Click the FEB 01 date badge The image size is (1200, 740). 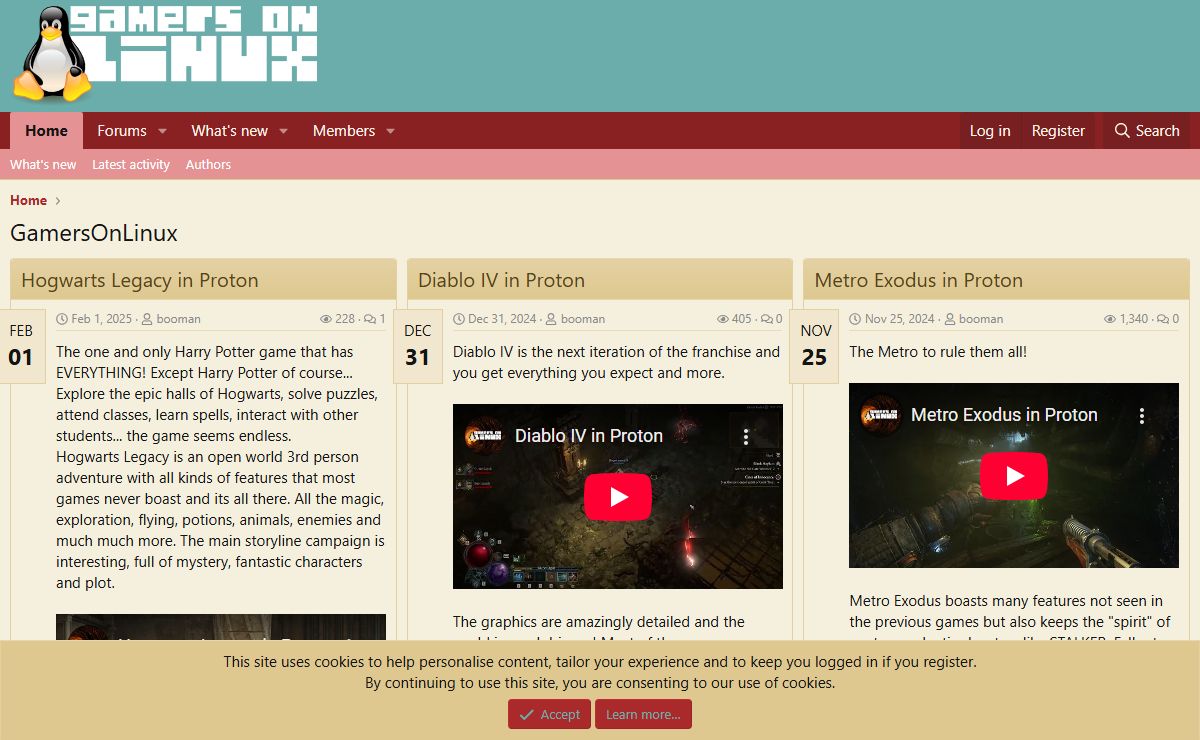pos(22,345)
